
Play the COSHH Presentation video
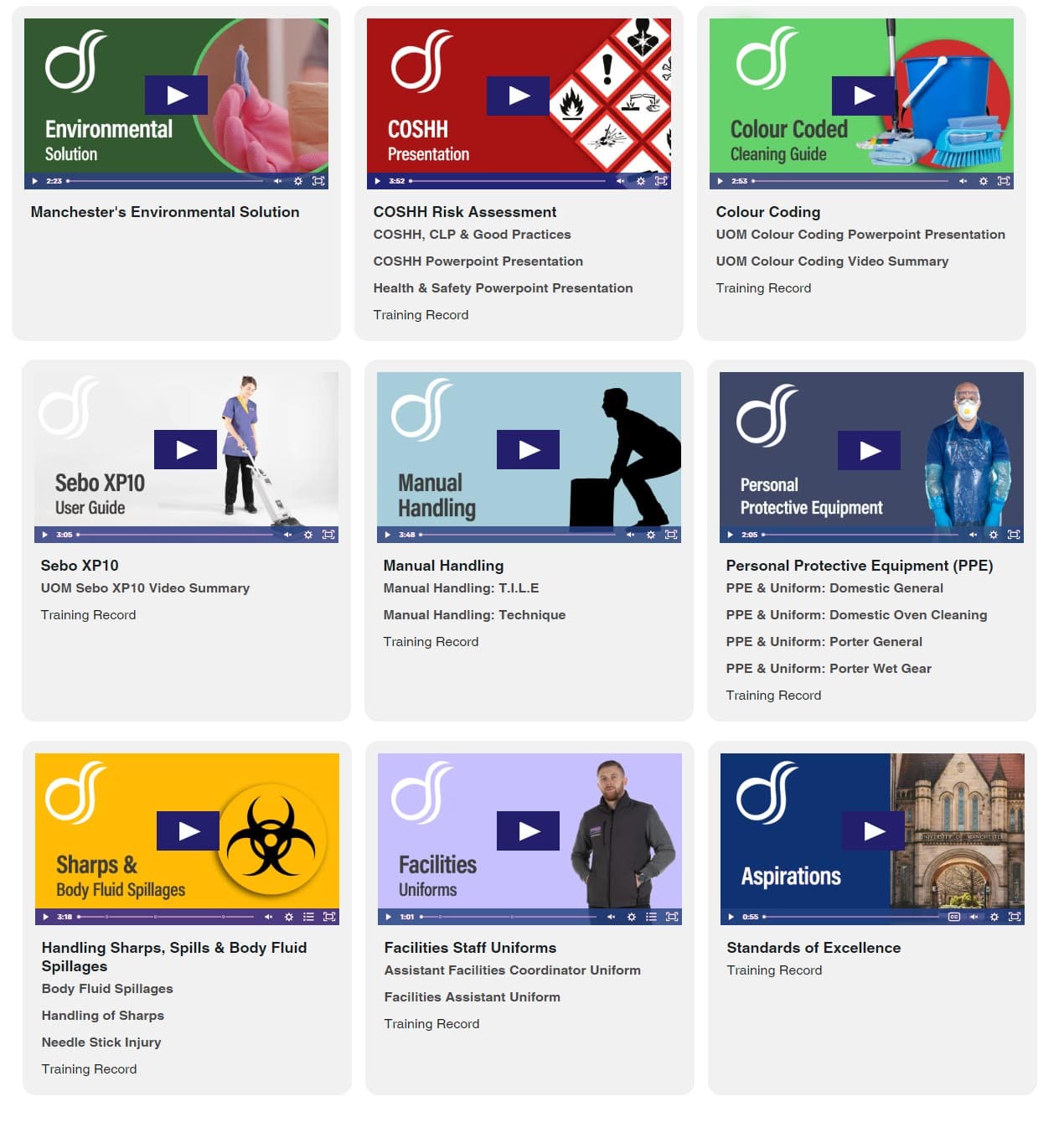coord(518,96)
